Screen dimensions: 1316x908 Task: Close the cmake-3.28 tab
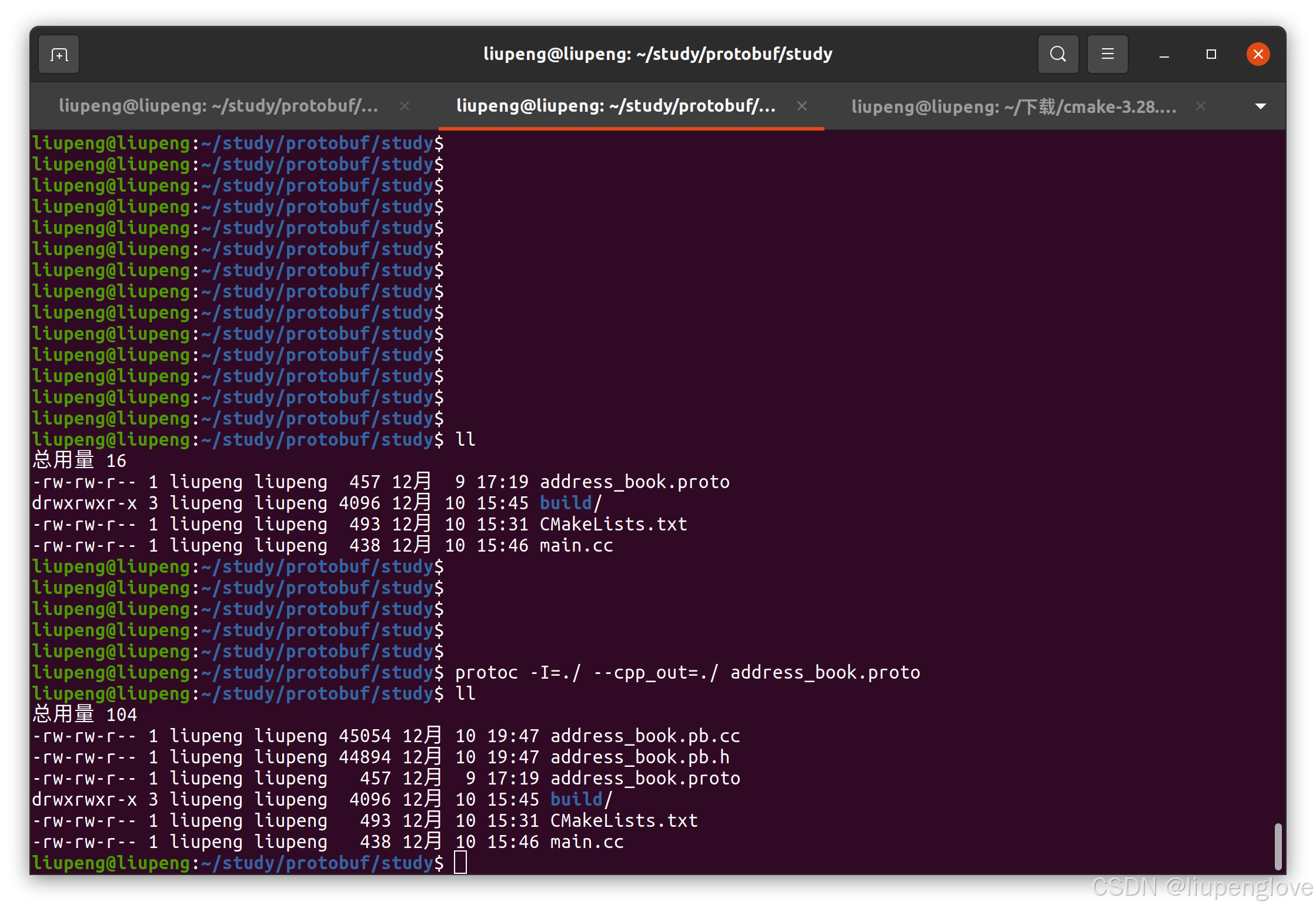point(1201,106)
